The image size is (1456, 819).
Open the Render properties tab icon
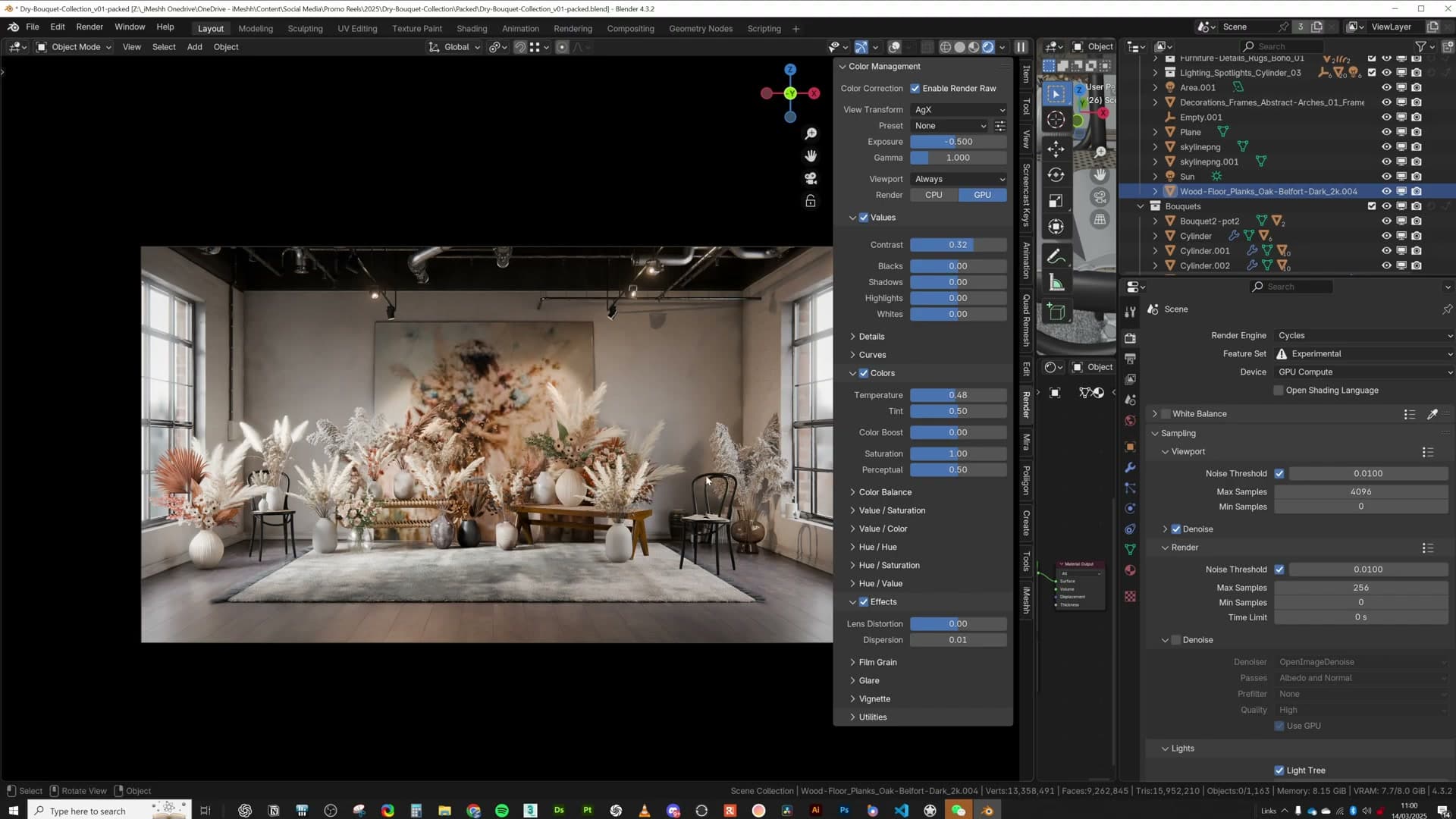[1130, 338]
